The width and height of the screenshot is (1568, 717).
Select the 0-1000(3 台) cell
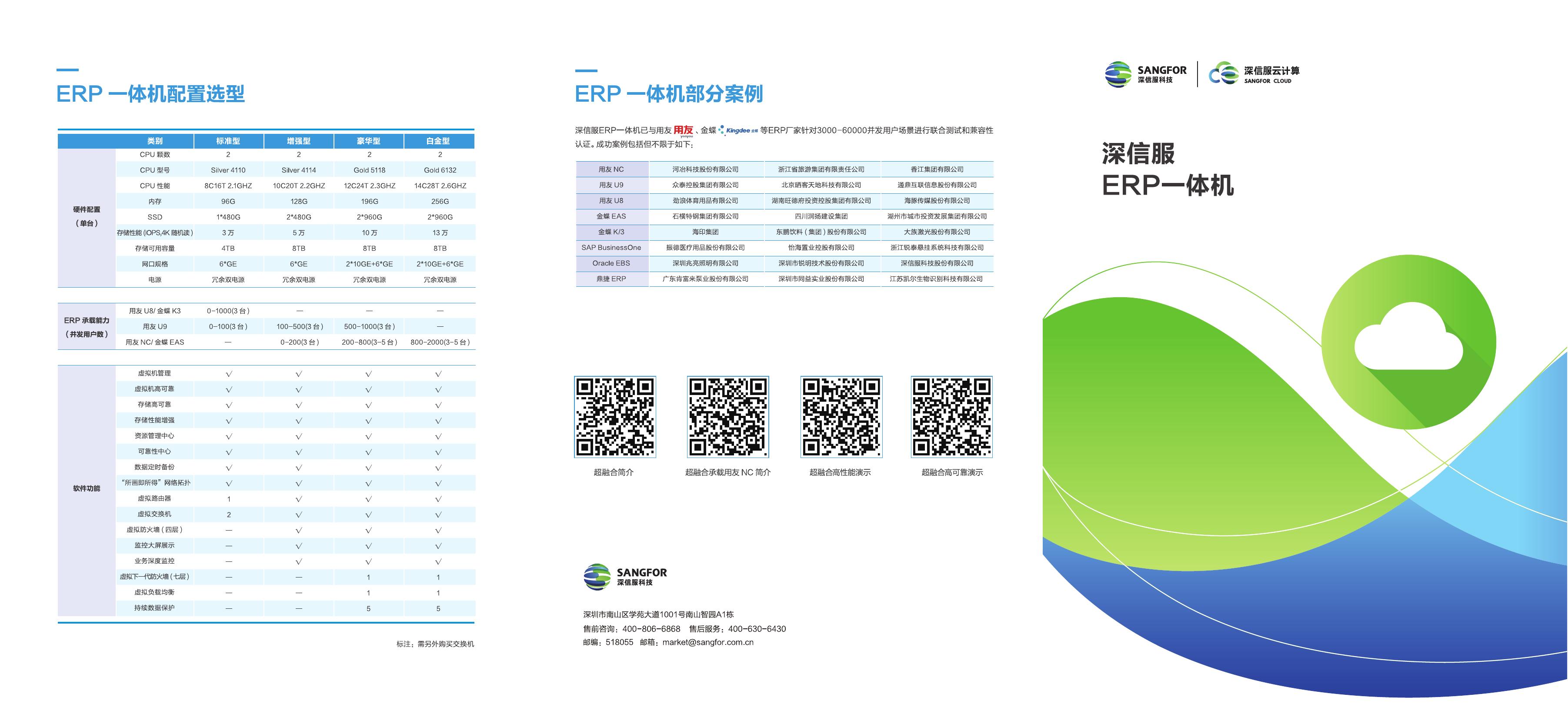point(228,312)
